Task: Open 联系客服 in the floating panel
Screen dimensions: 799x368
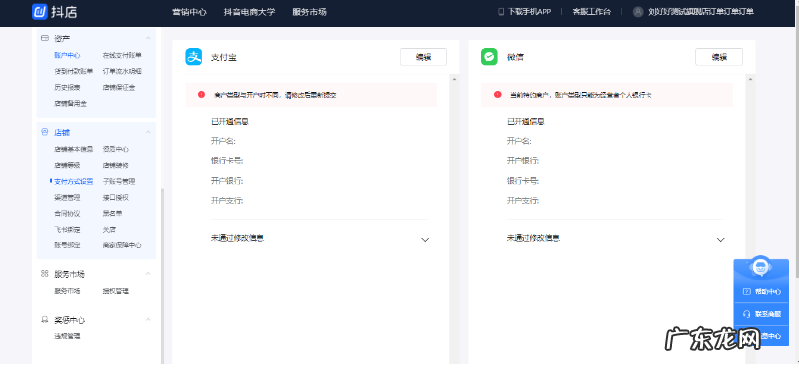Action: (x=767, y=314)
